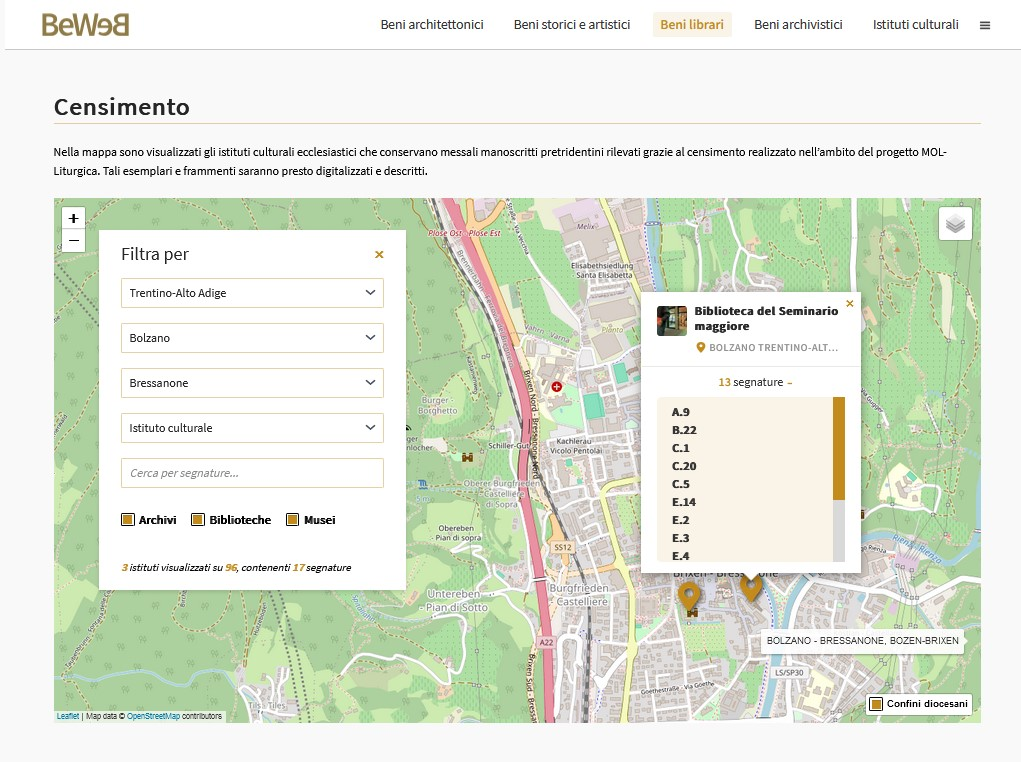
Task: Open signature C.20 from the list
Action: pyautogui.click(x=685, y=466)
